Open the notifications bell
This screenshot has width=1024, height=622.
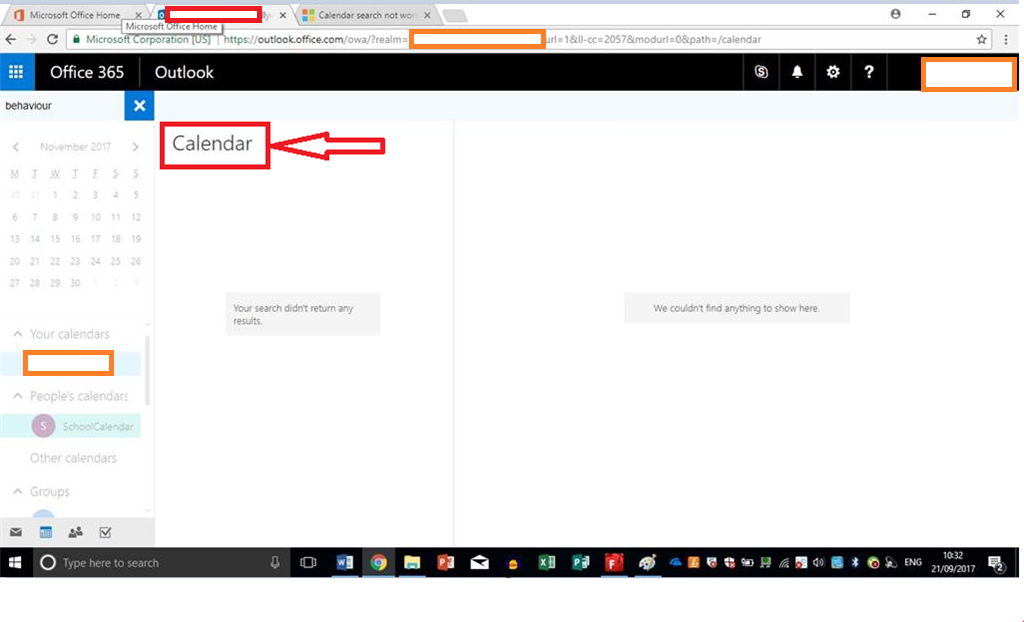[797, 72]
